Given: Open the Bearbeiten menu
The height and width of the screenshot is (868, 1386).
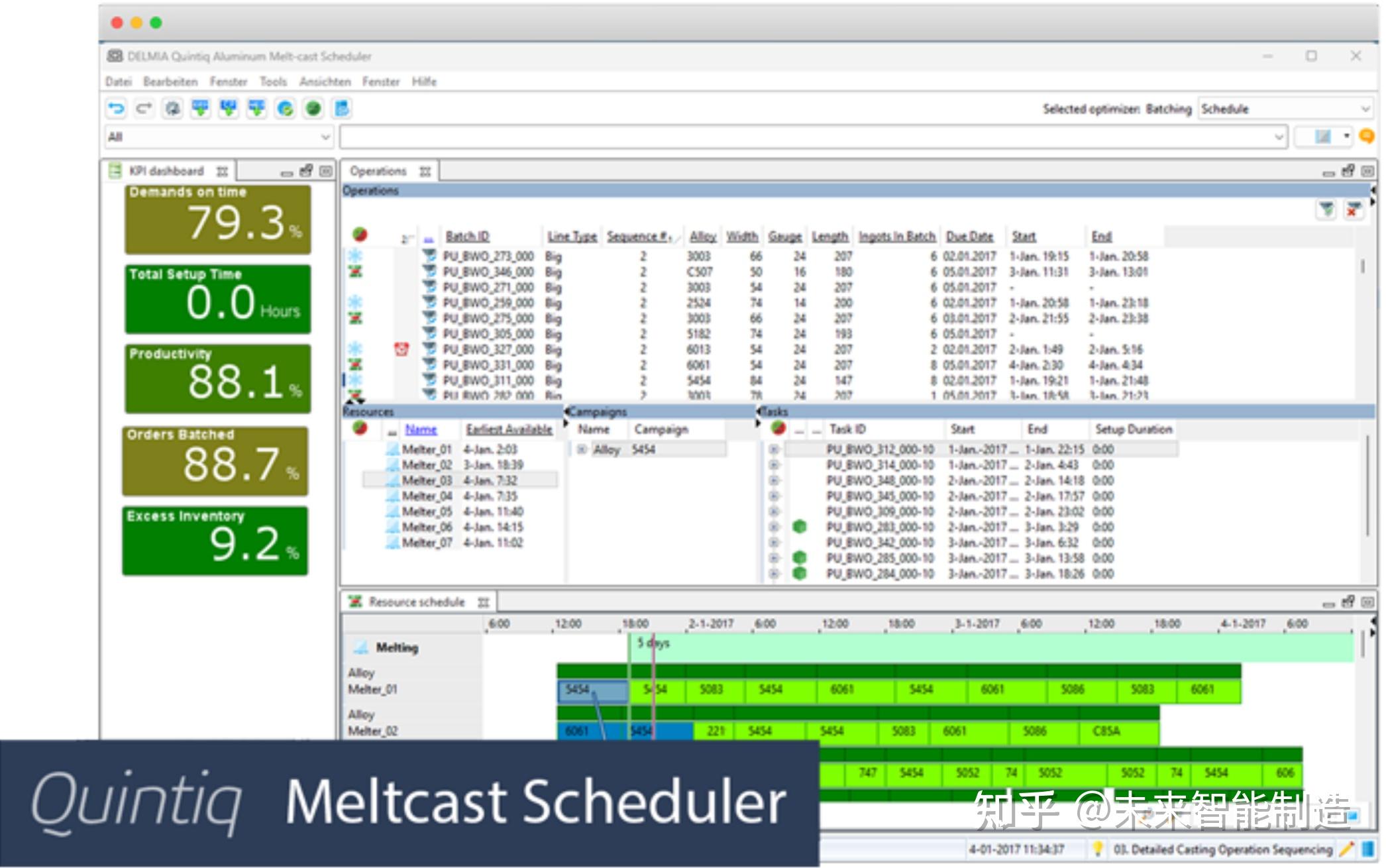Looking at the screenshot, I should [x=170, y=81].
